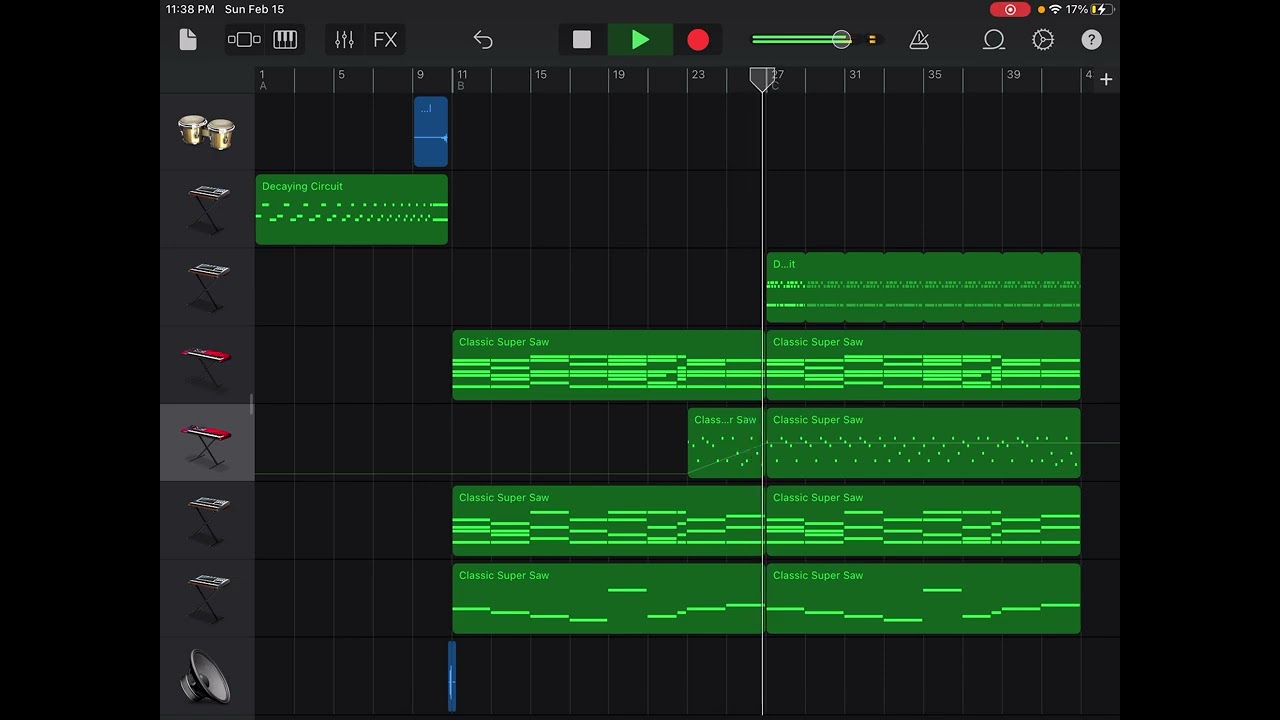Select the sixth track synth keyboard header
This screenshot has width=1280, height=720.
coord(207,522)
